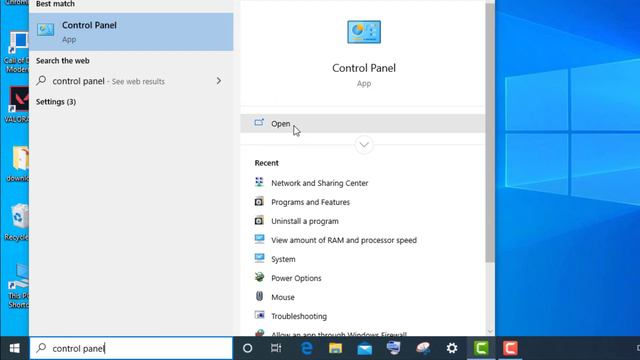This screenshot has width=640, height=360.
Task: Click the Control Panel icon in best match
Action: point(45,29)
